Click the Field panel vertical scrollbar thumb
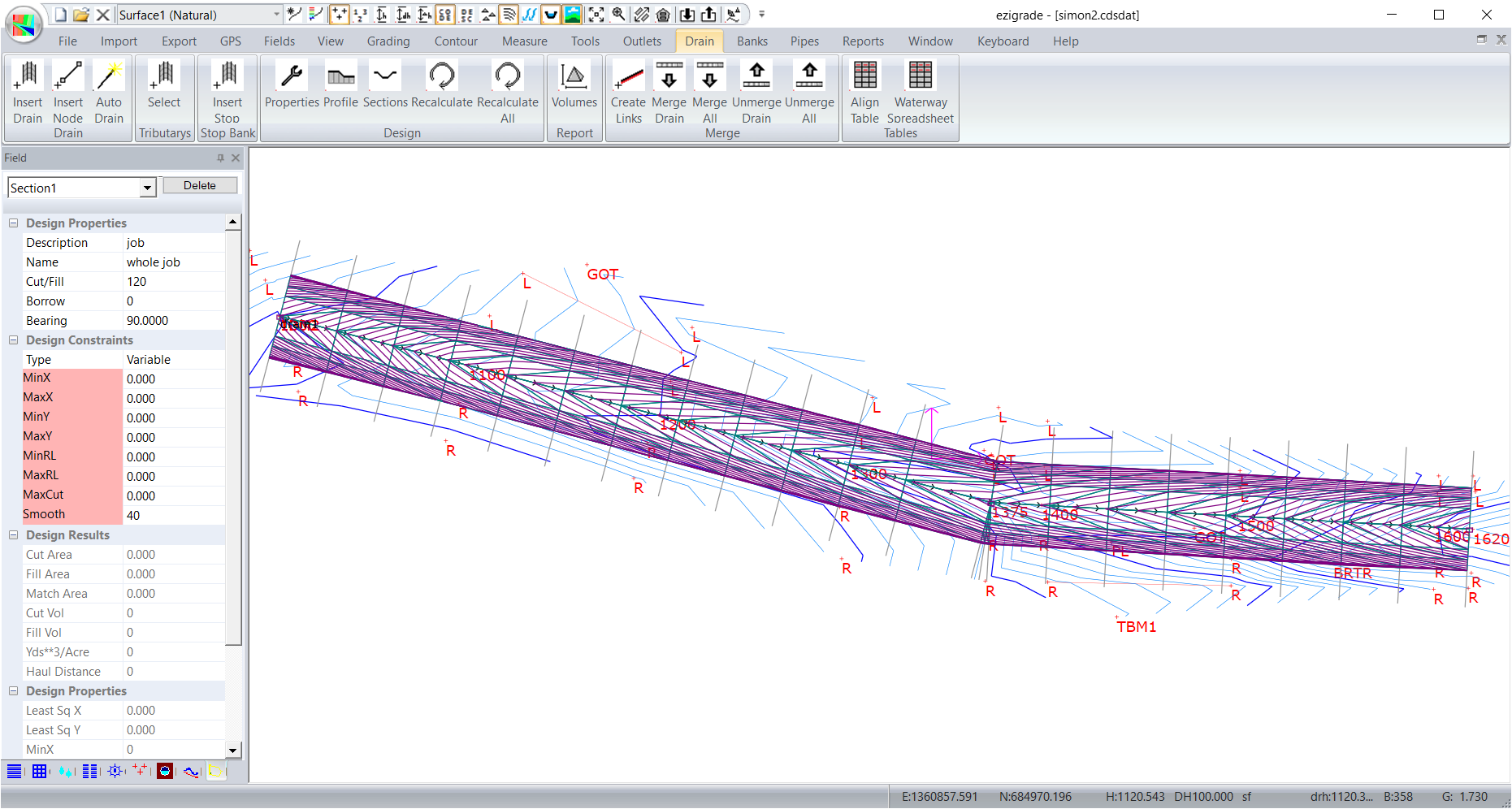 [233, 439]
